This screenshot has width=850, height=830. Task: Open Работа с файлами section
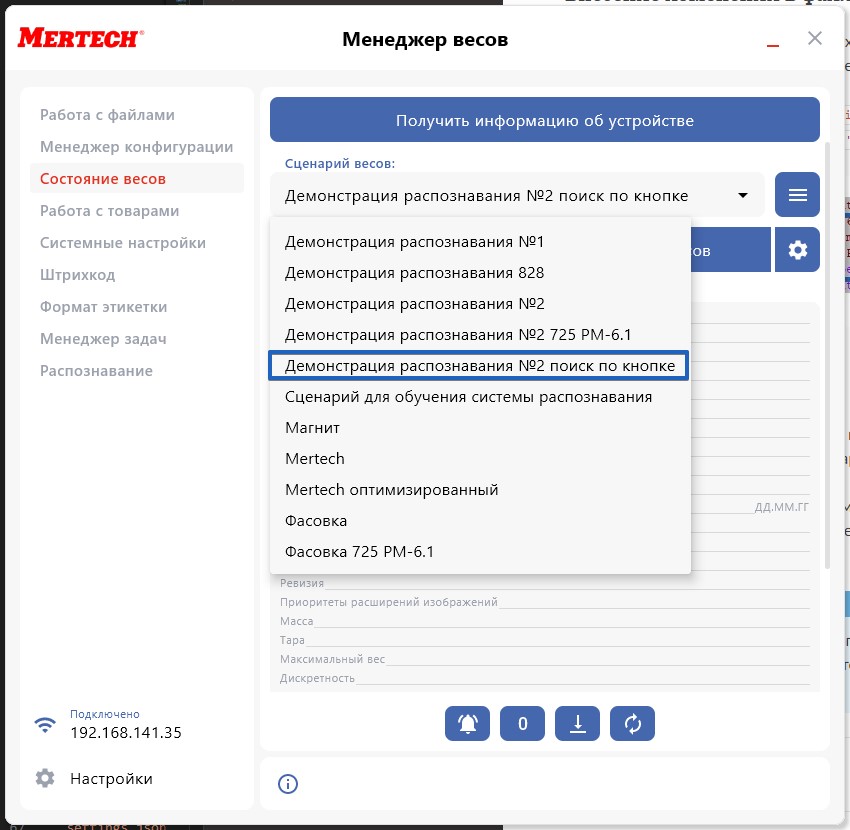pos(107,115)
